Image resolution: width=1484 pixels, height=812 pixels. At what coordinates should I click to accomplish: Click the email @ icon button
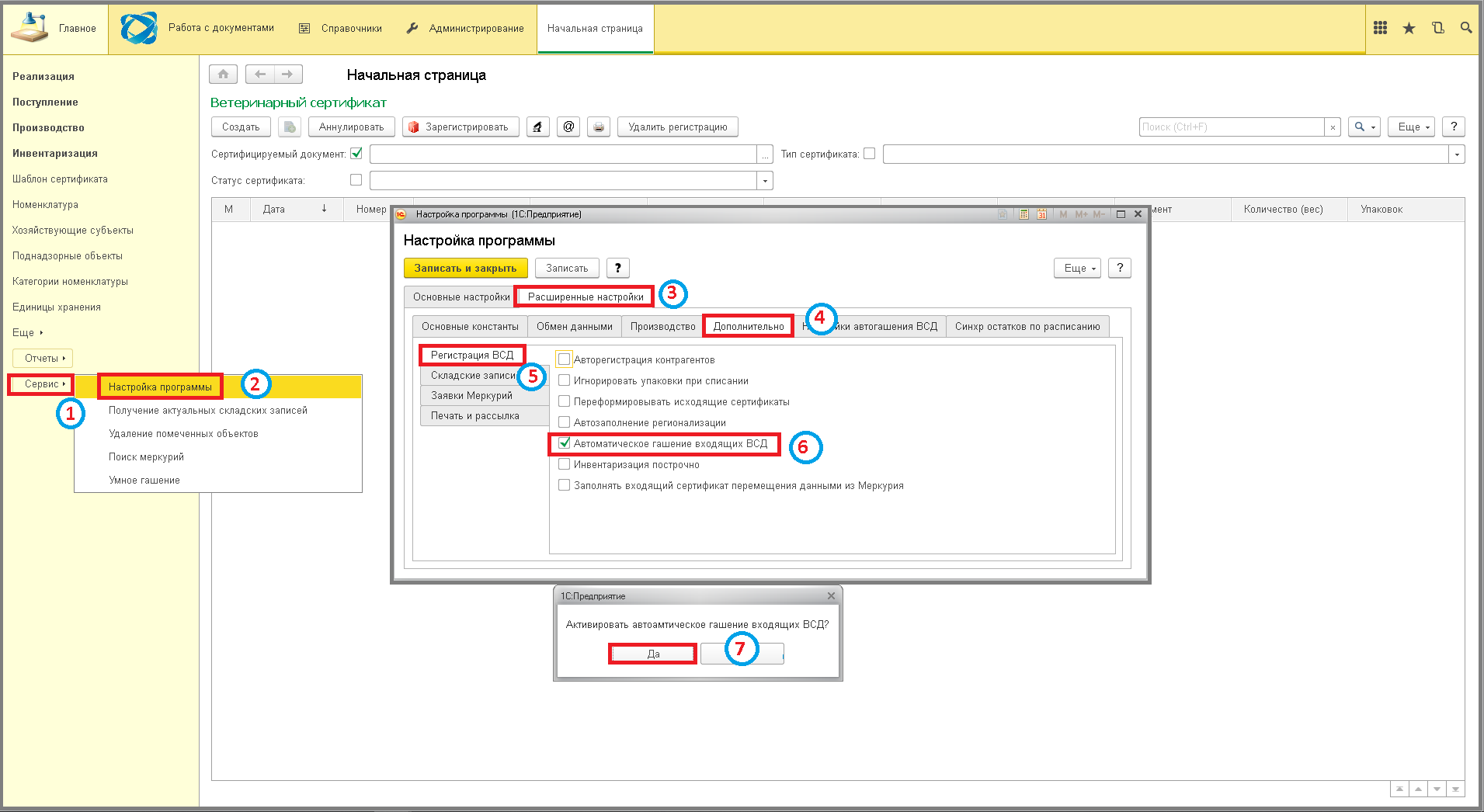point(568,127)
